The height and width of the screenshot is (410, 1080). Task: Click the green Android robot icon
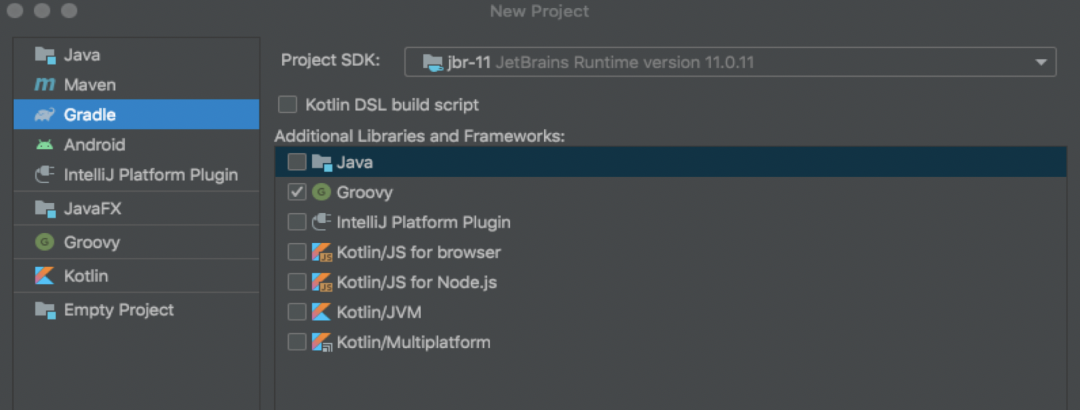(45, 145)
